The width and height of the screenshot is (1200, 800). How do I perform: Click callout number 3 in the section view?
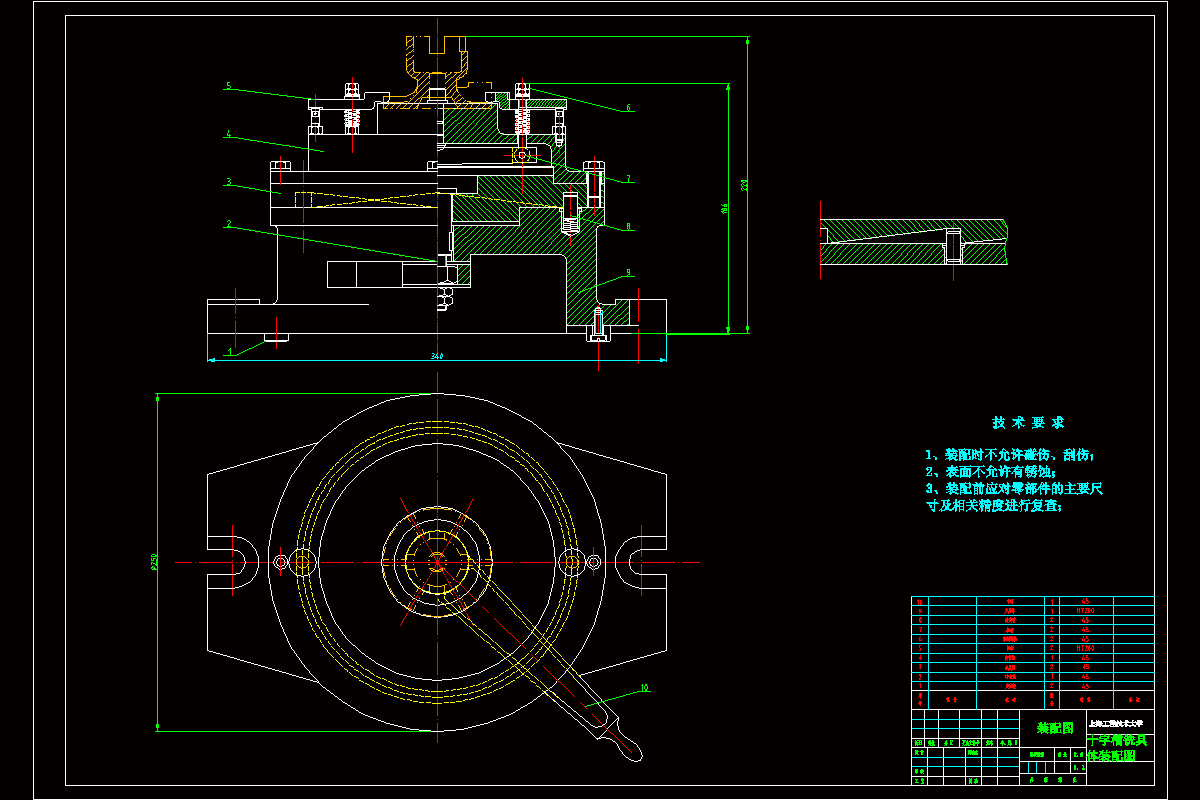[228, 182]
